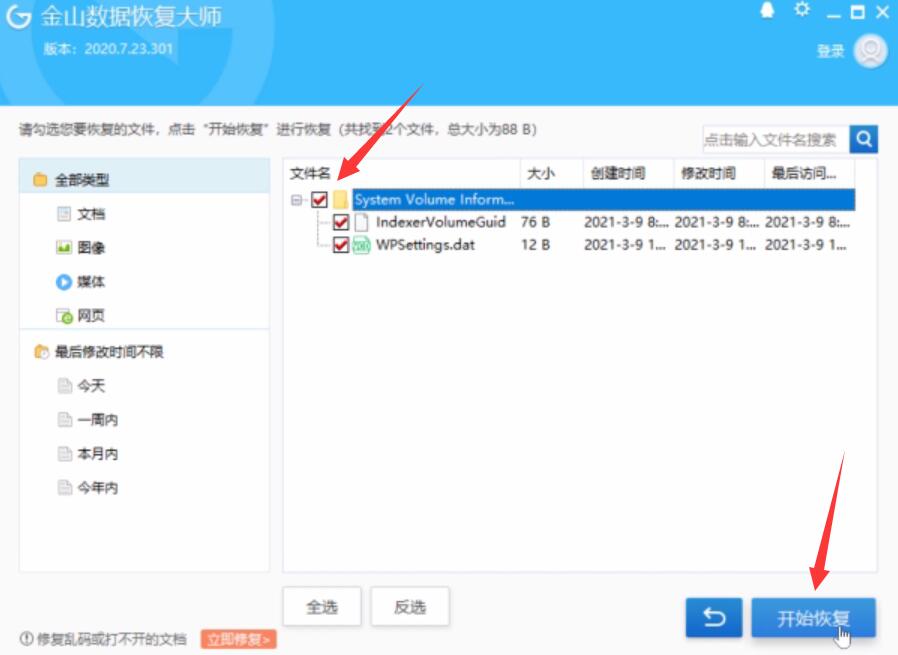Click the 登录 login link
Viewport: 898px width, 655px height.
(830, 52)
